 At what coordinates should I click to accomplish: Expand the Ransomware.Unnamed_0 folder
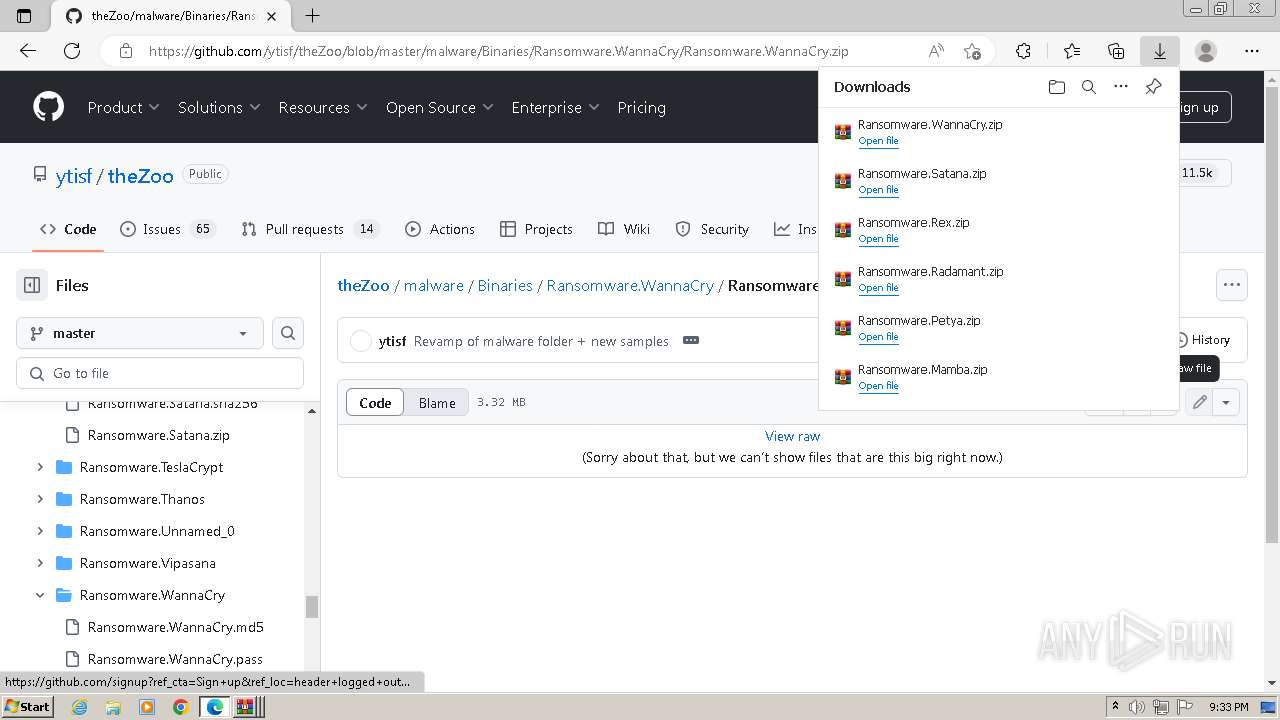click(x=40, y=531)
